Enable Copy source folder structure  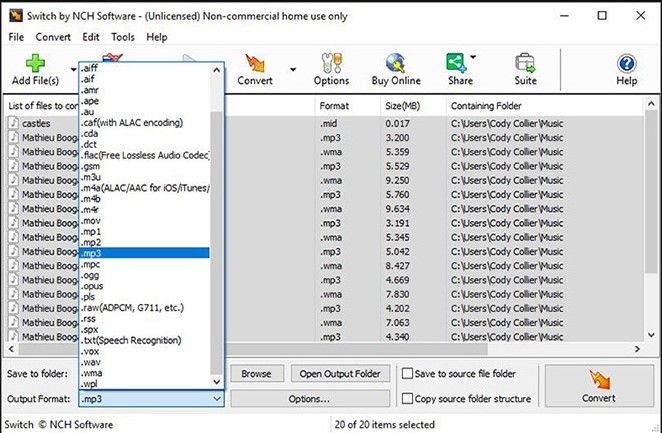[x=407, y=399]
